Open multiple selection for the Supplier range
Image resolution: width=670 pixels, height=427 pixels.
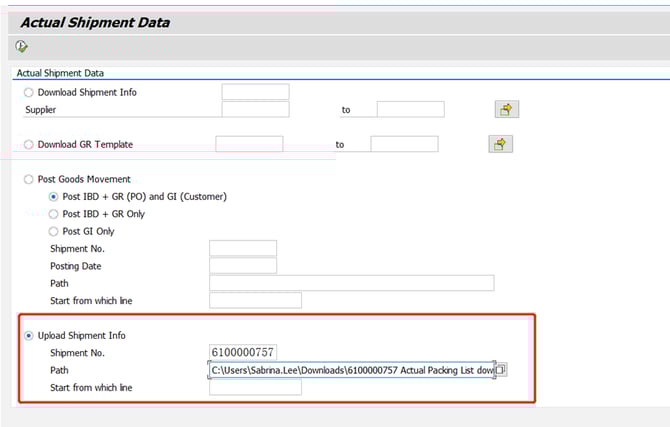(x=507, y=109)
